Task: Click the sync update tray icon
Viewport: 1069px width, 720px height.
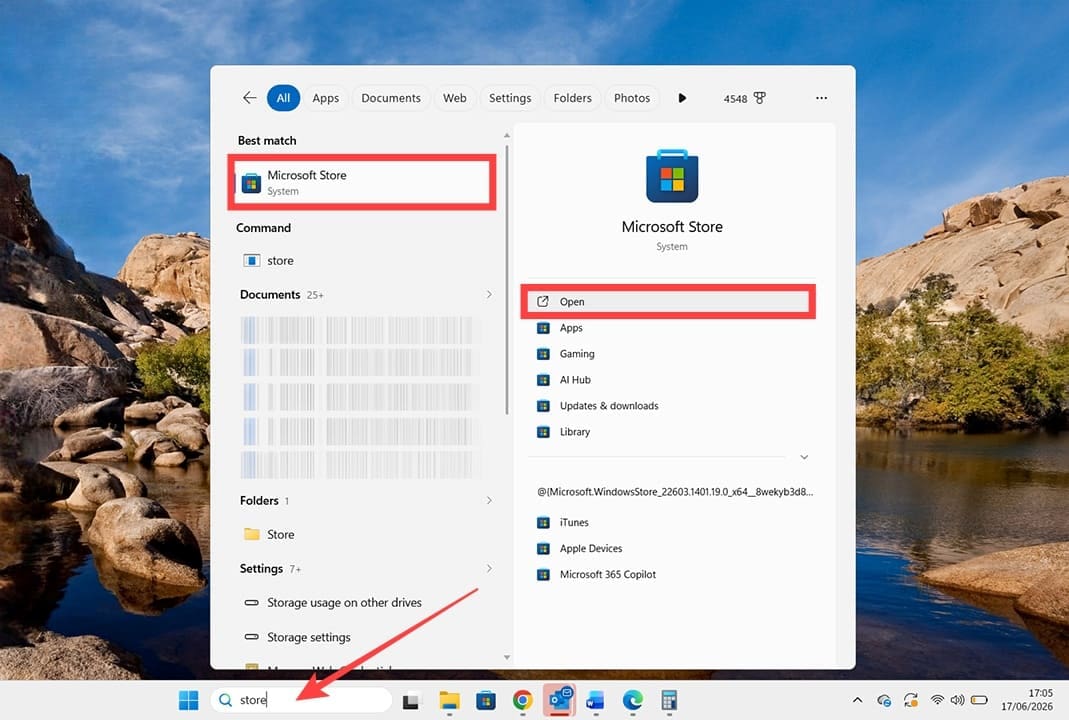Action: point(911,700)
